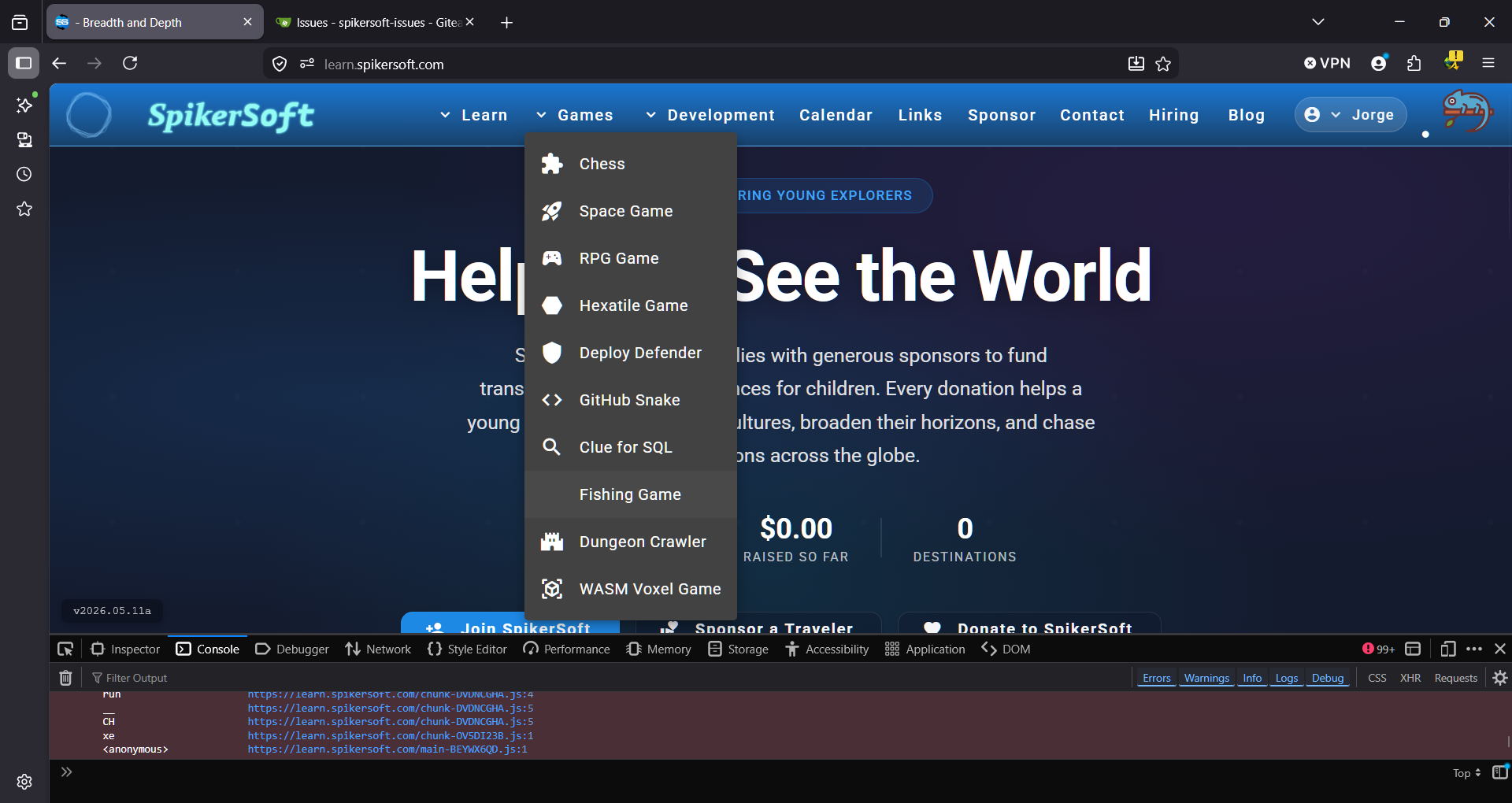Navigate to the Hiring page
Screen dimensions: 1512x803
(1173, 115)
